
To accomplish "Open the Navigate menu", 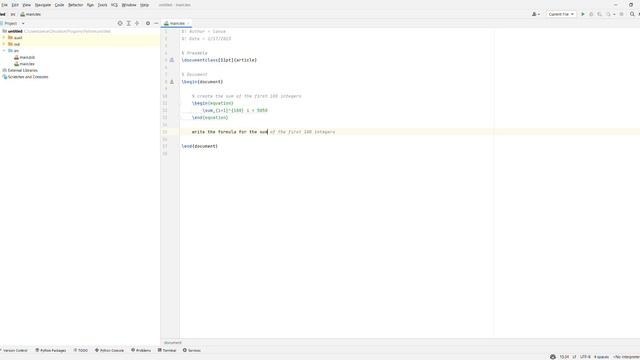I will point(43,5).
